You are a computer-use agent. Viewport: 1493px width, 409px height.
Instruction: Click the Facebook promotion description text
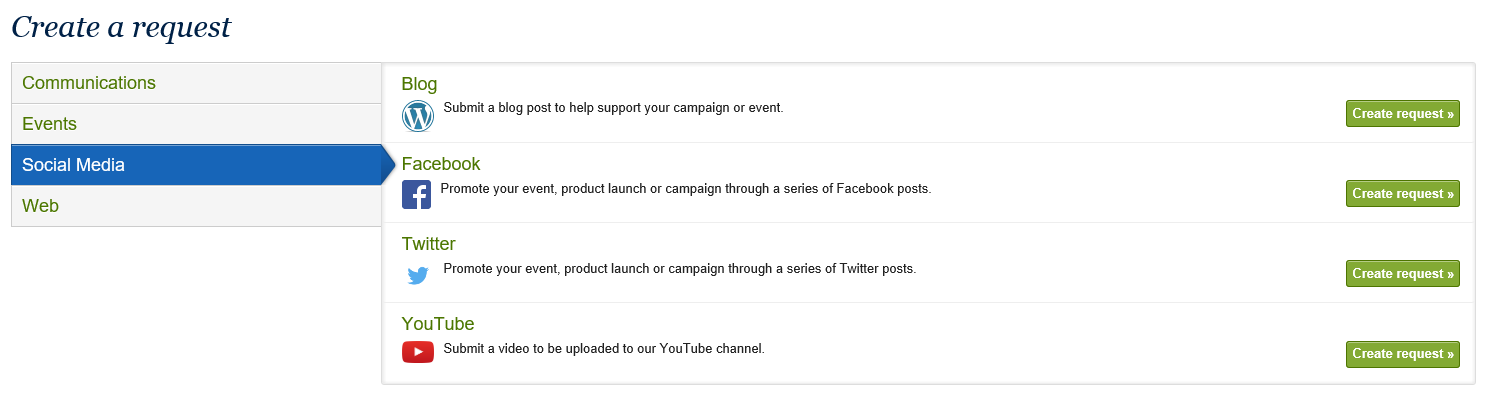click(685, 188)
